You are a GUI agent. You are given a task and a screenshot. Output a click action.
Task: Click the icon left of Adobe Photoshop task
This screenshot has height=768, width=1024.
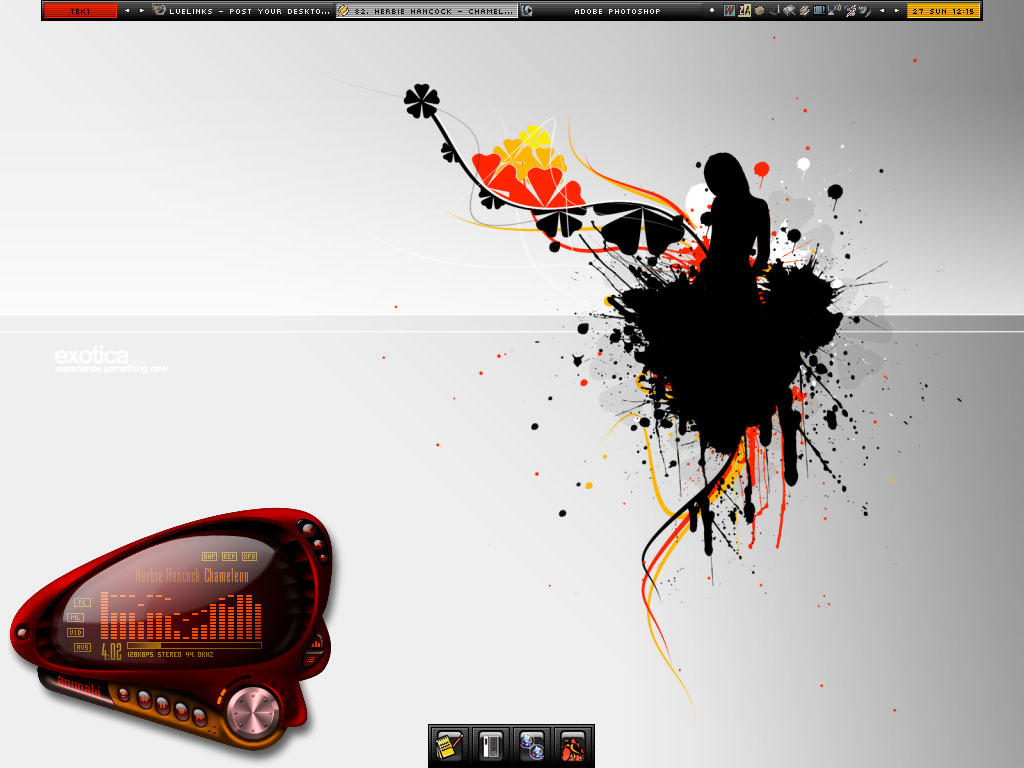click(x=527, y=10)
